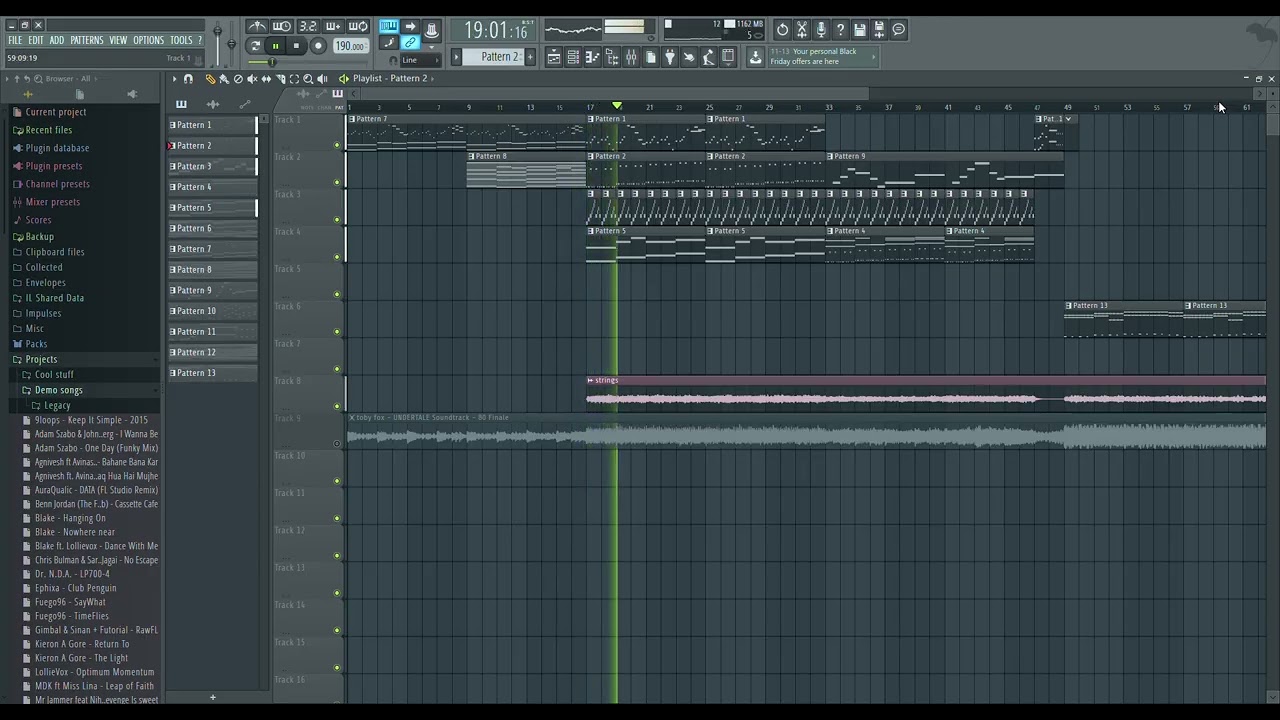This screenshot has height=720, width=1280.
Task: Click the metronome icon
Action: tap(257, 27)
